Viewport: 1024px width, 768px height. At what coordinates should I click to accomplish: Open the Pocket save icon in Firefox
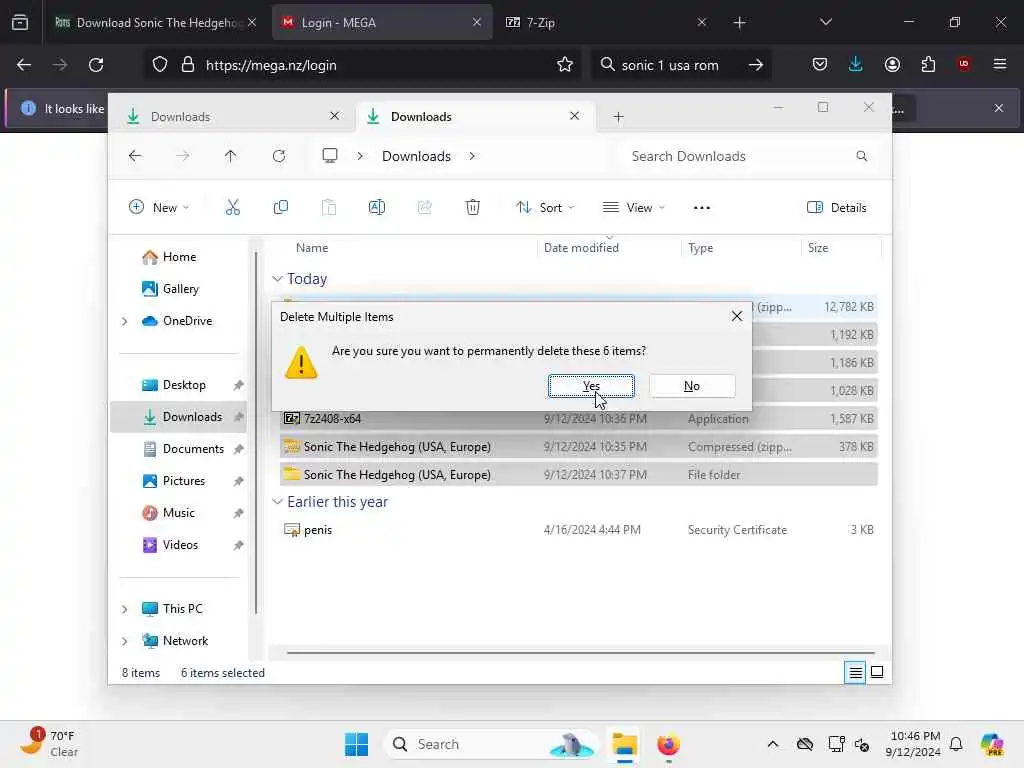(820, 65)
